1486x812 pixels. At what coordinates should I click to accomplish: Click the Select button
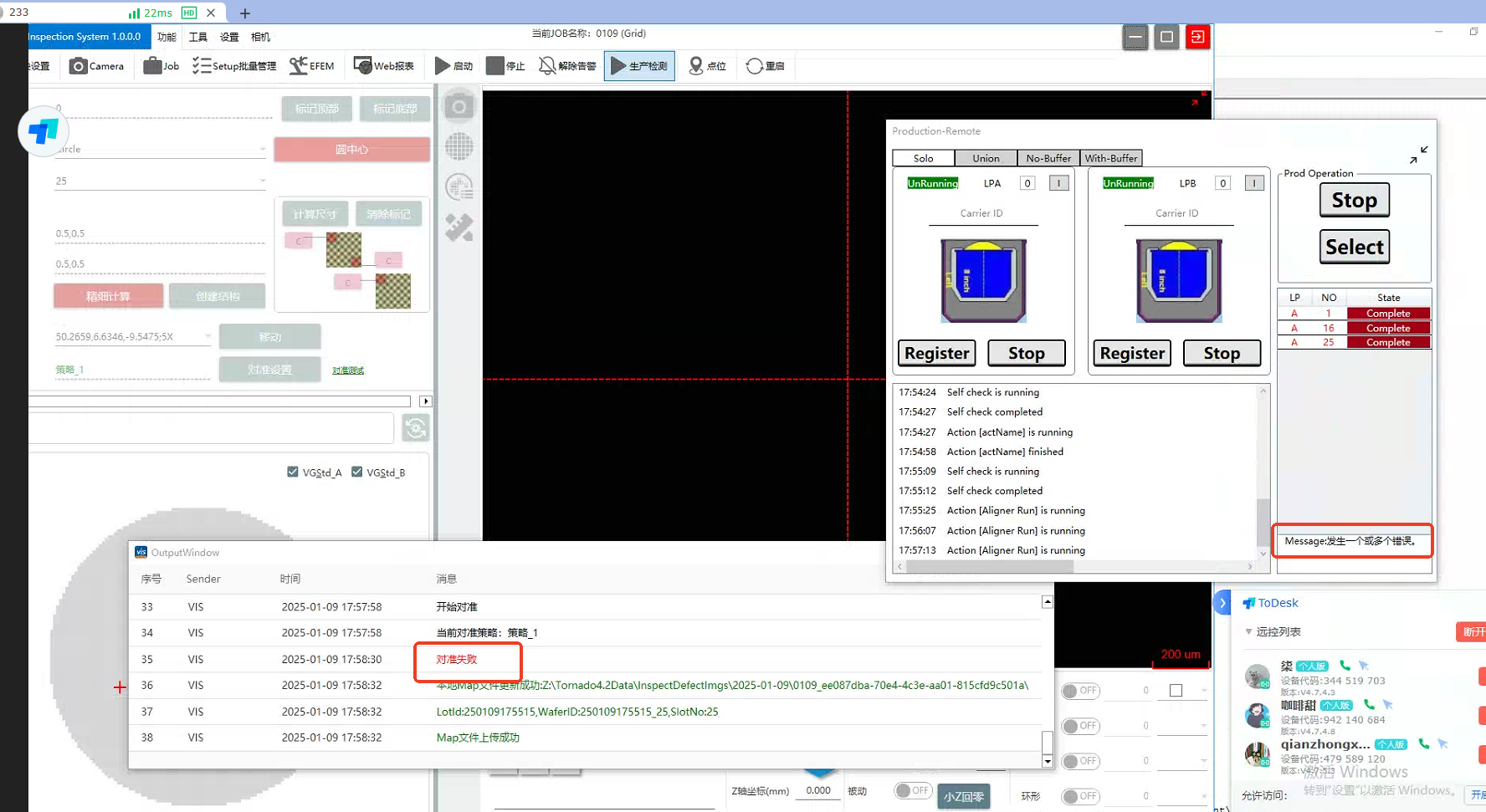tap(1355, 247)
